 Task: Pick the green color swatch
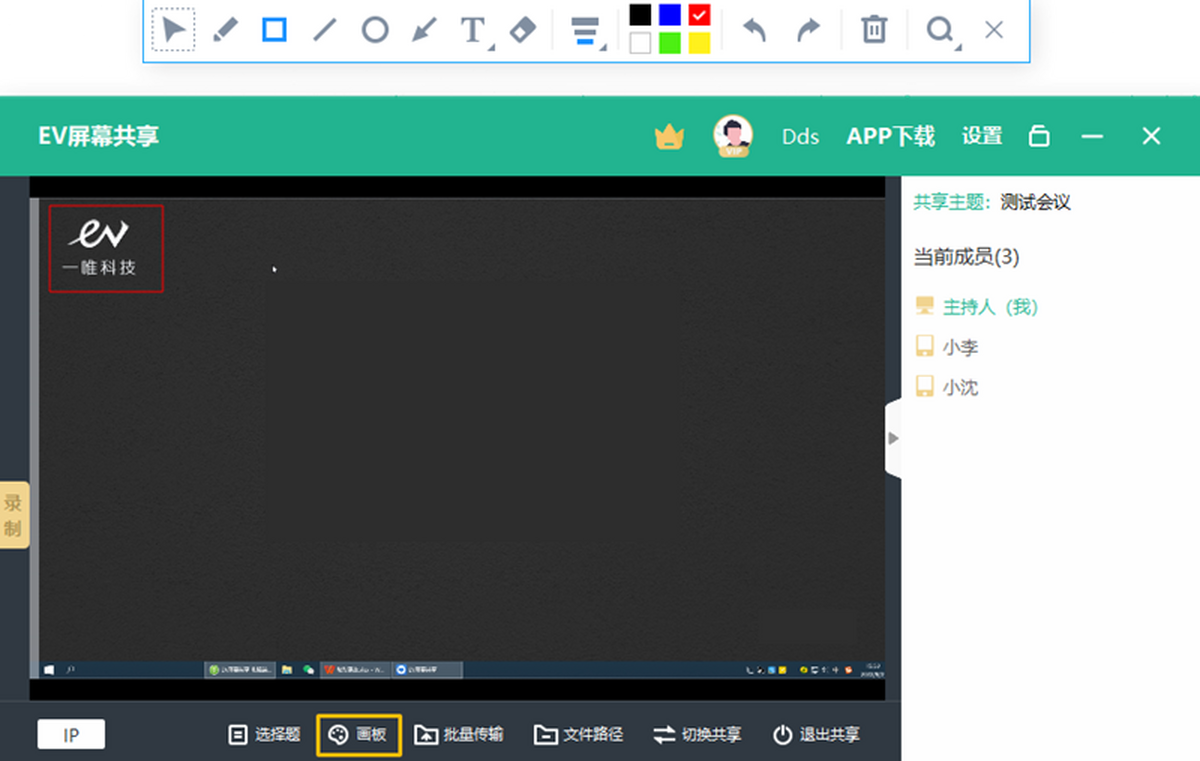(670, 43)
